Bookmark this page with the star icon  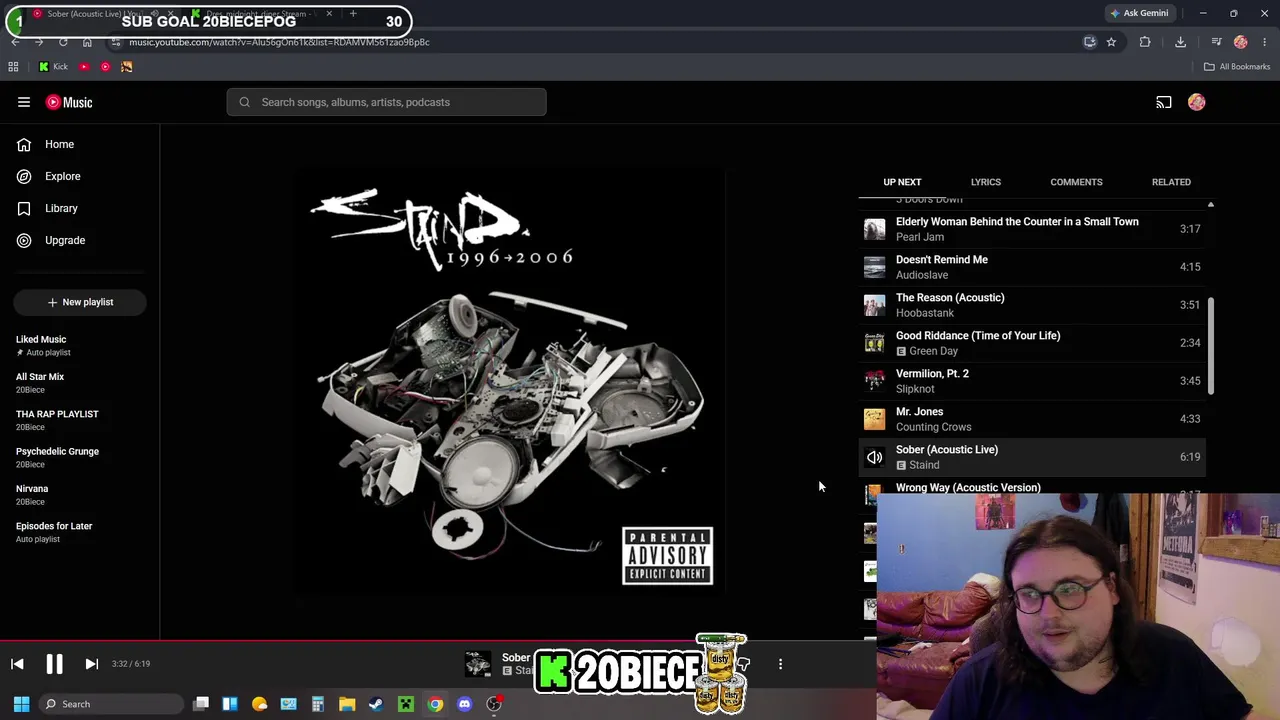point(1111,42)
